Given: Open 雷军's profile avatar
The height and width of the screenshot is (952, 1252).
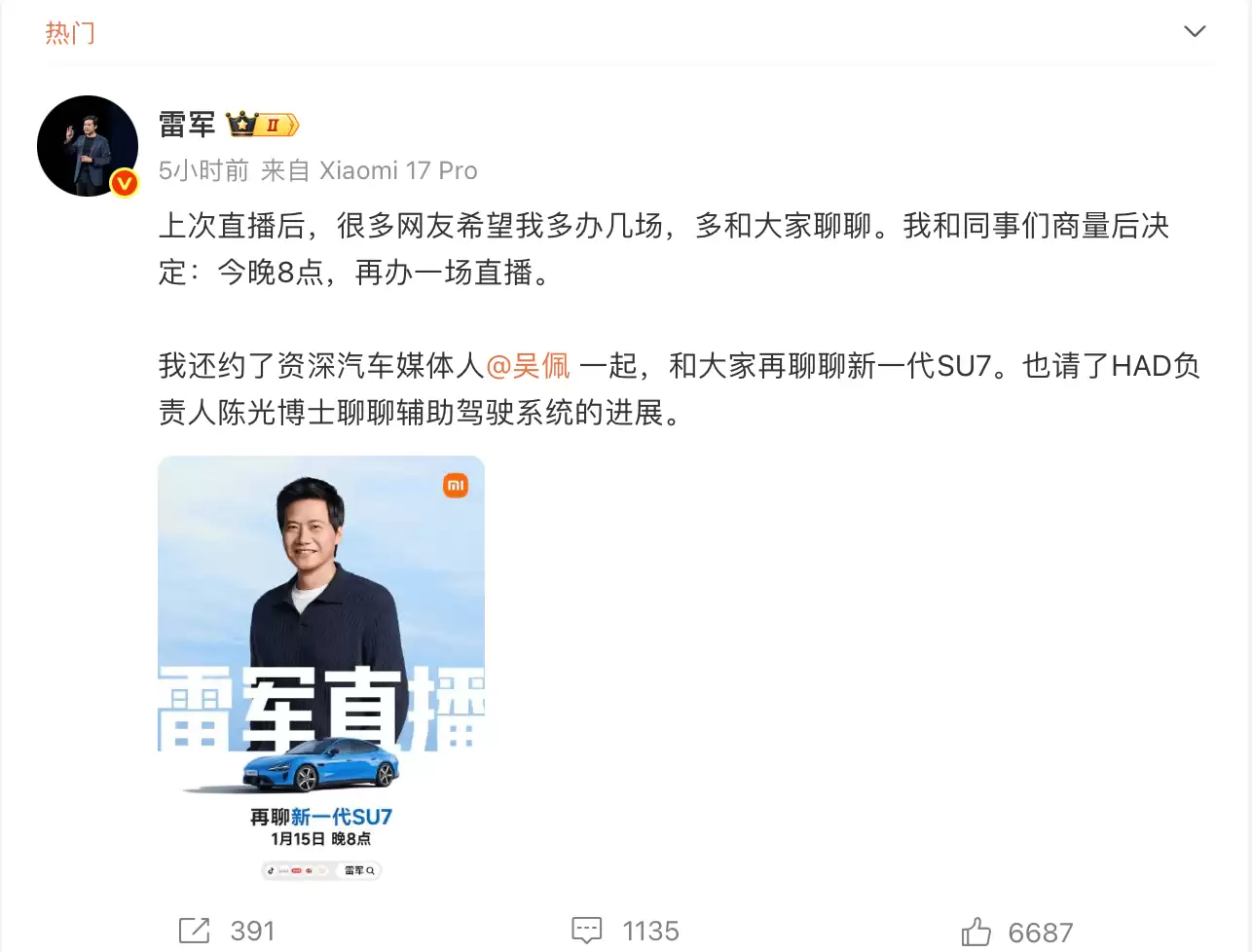Looking at the screenshot, I should coord(88,146).
